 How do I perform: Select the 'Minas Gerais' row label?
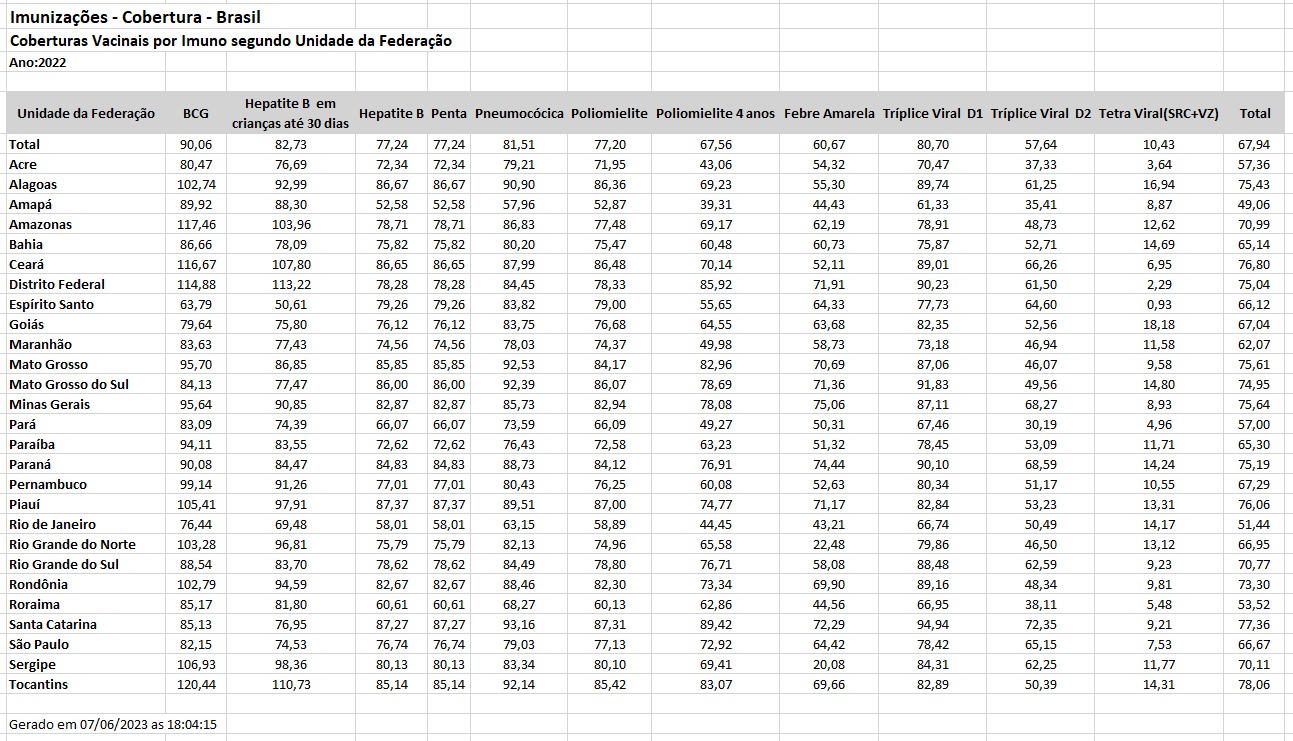coord(49,404)
